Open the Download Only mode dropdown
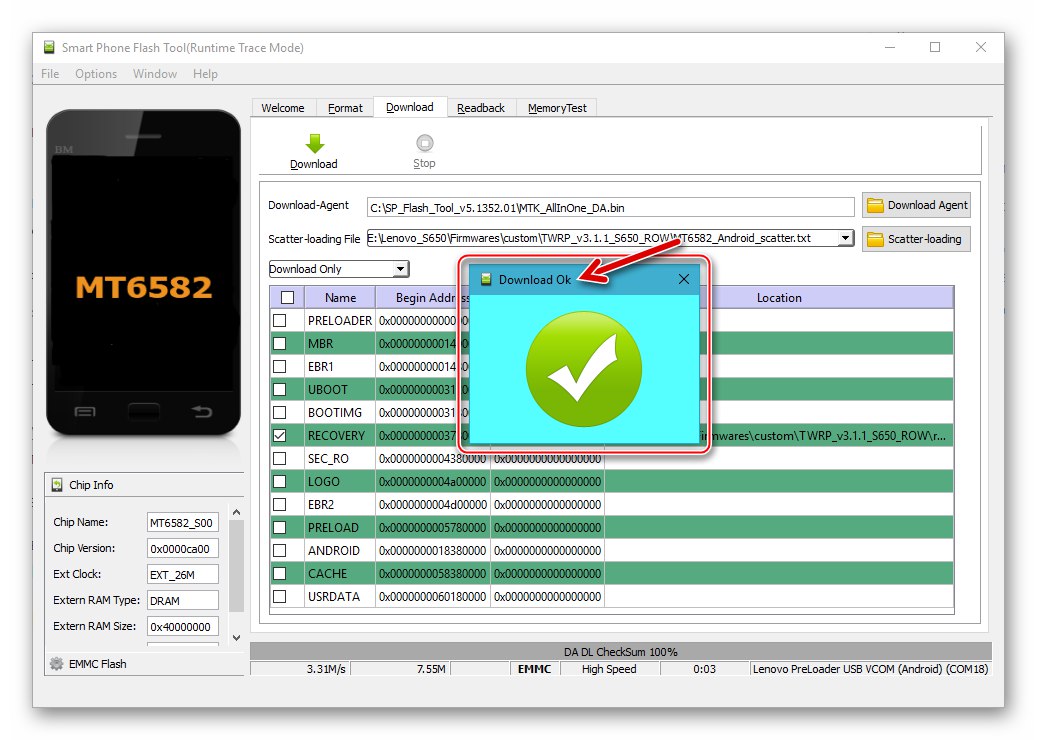 click(402, 268)
